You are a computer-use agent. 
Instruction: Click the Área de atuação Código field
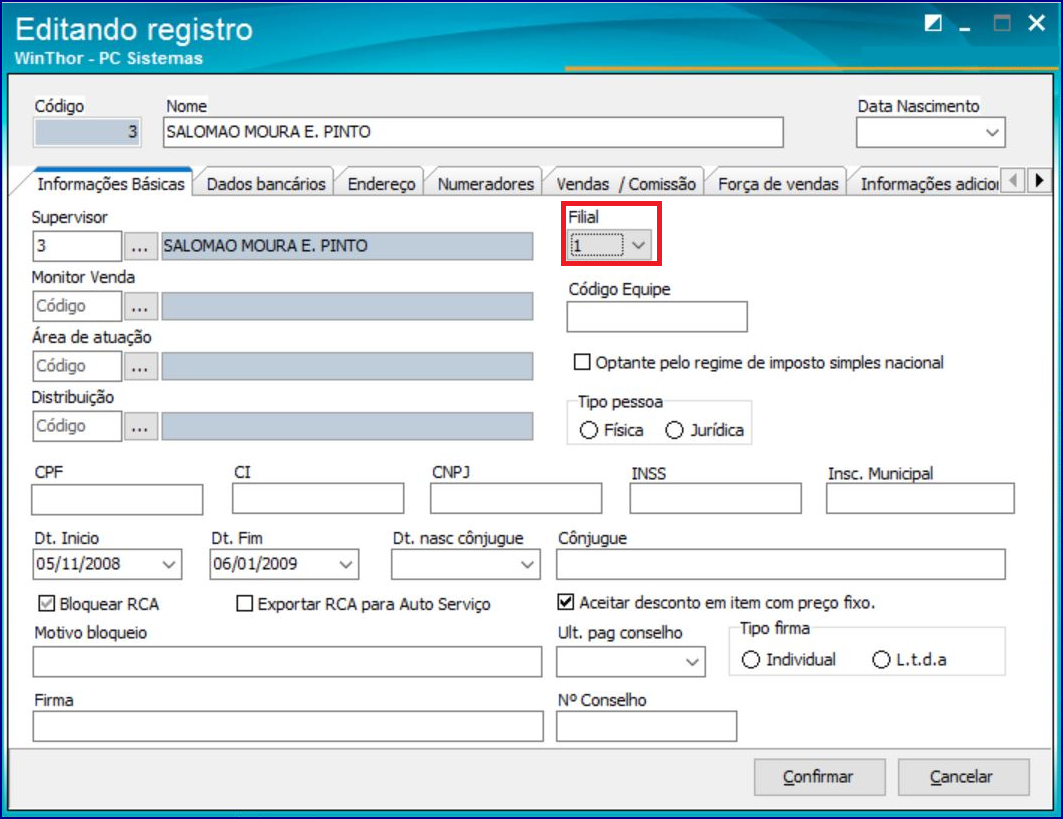77,366
